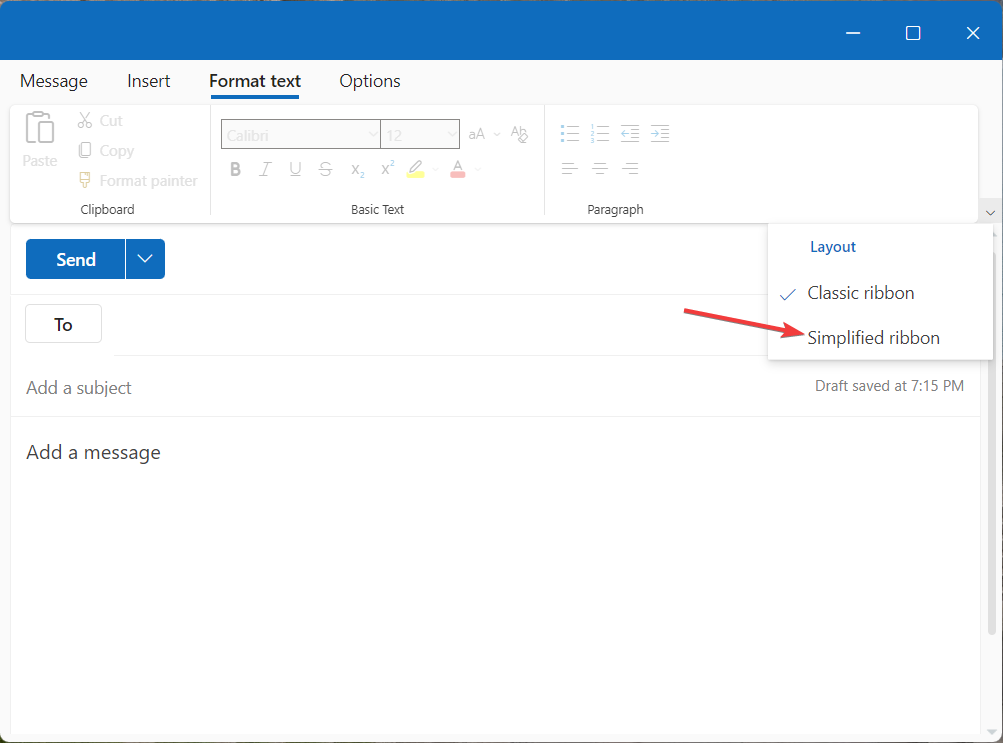Click the bullets list icon
This screenshot has height=743, width=1003.
pos(570,133)
